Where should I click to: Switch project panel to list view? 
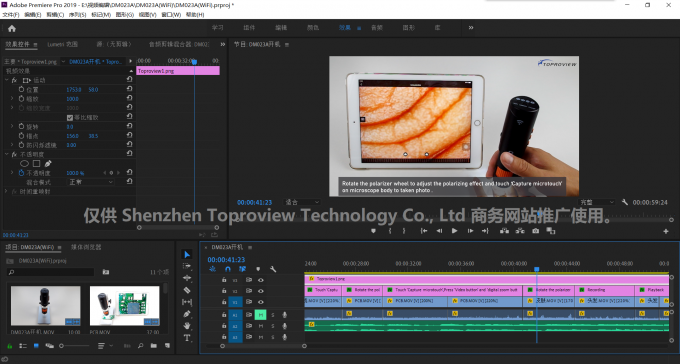23,346
